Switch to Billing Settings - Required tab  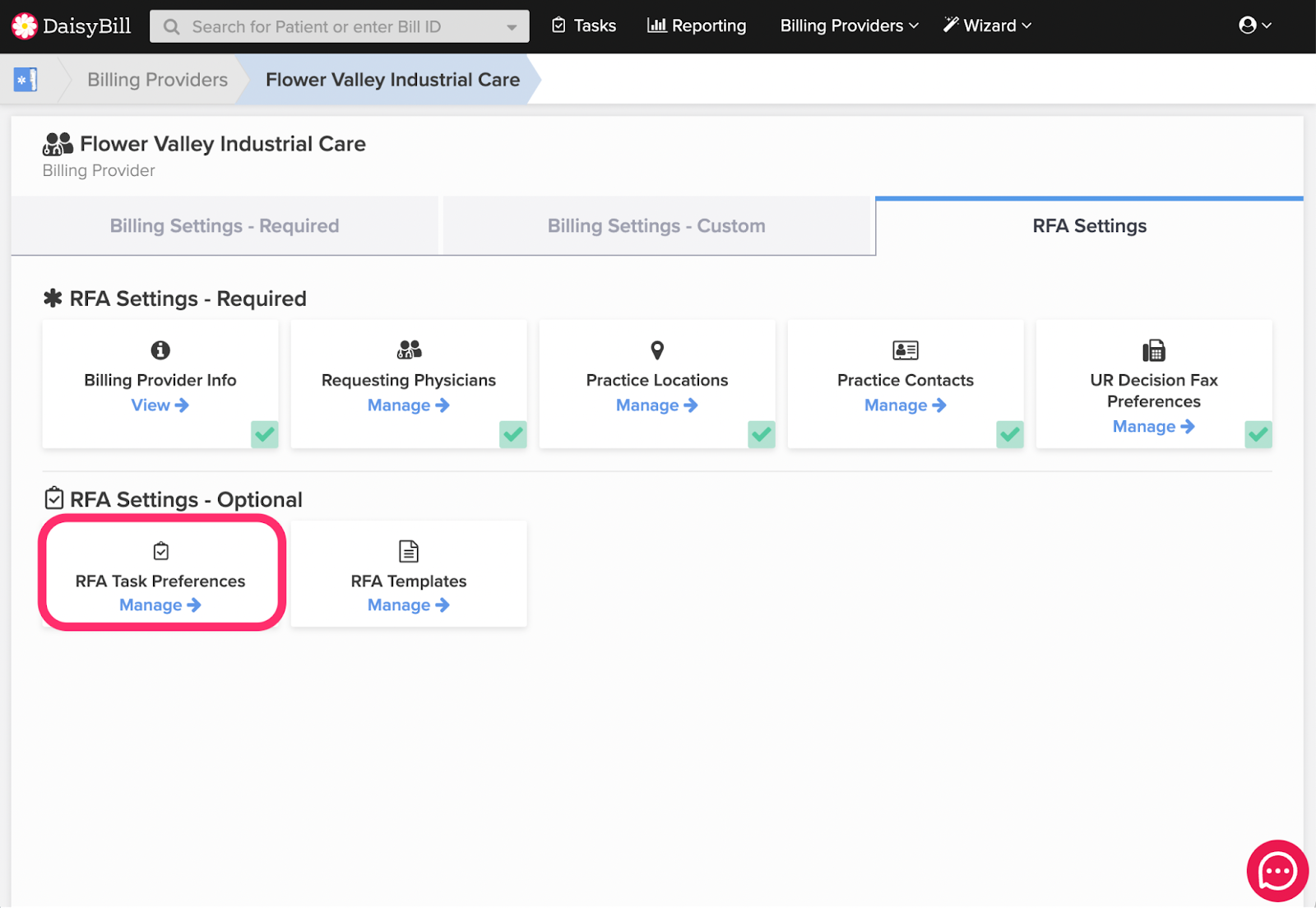point(225,225)
